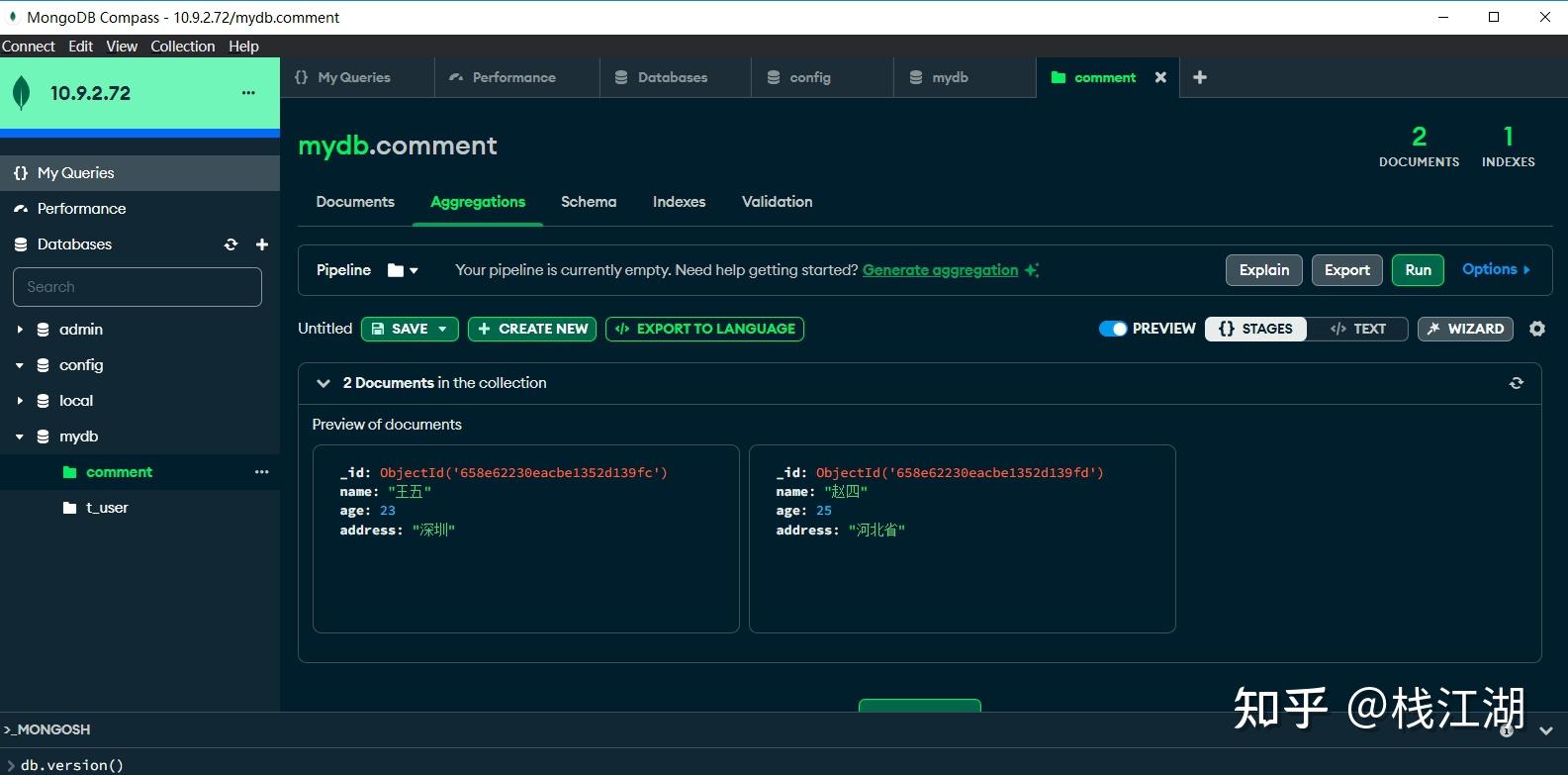Click EXPORT TO LANGUAGE button
Screen dimensions: 1568x775
click(x=704, y=329)
